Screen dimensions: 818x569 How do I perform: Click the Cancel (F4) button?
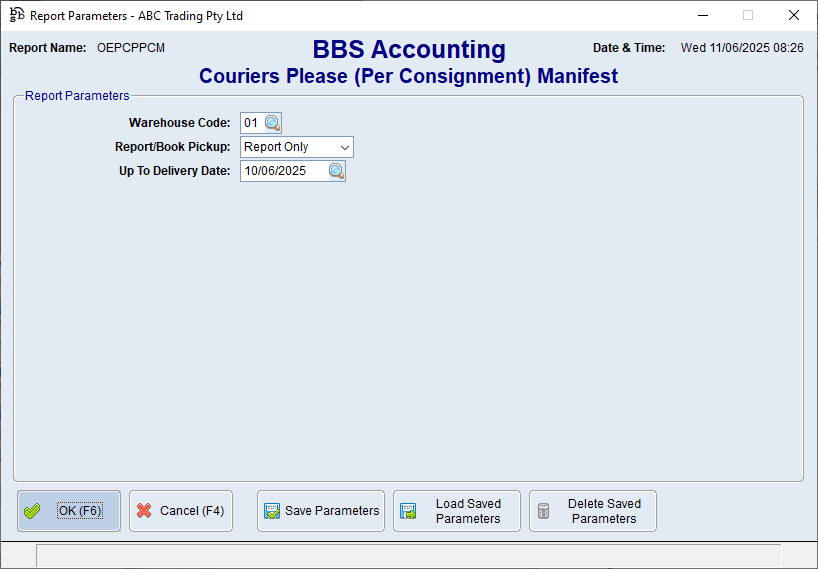point(181,511)
